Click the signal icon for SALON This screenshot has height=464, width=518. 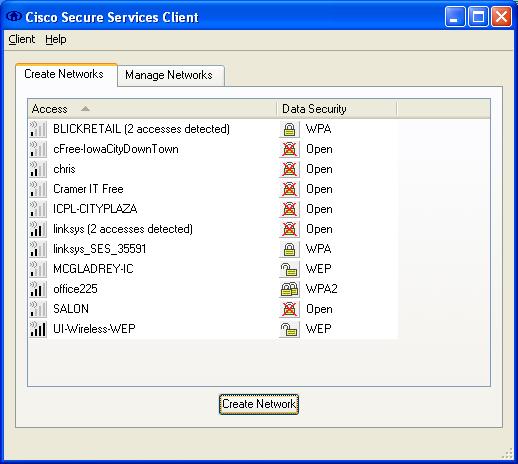(x=38, y=309)
